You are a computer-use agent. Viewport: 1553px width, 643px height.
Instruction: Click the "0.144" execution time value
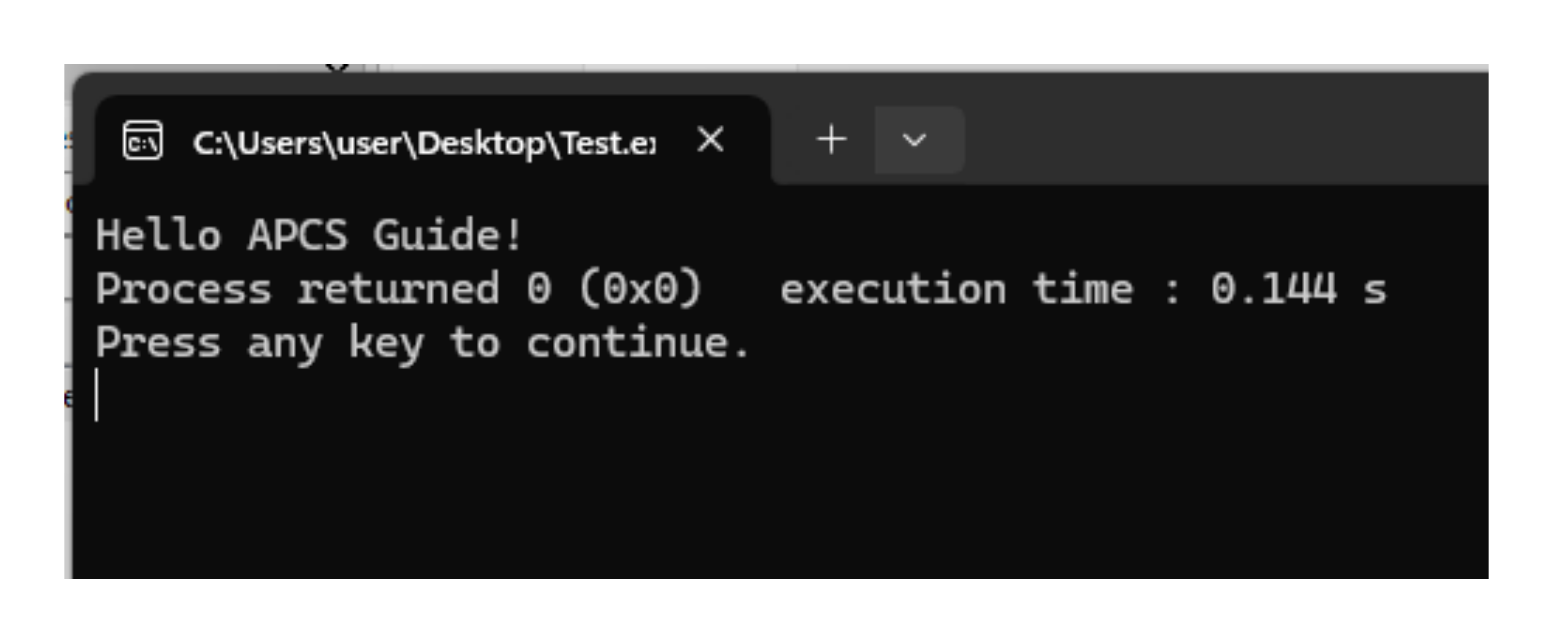click(1273, 290)
